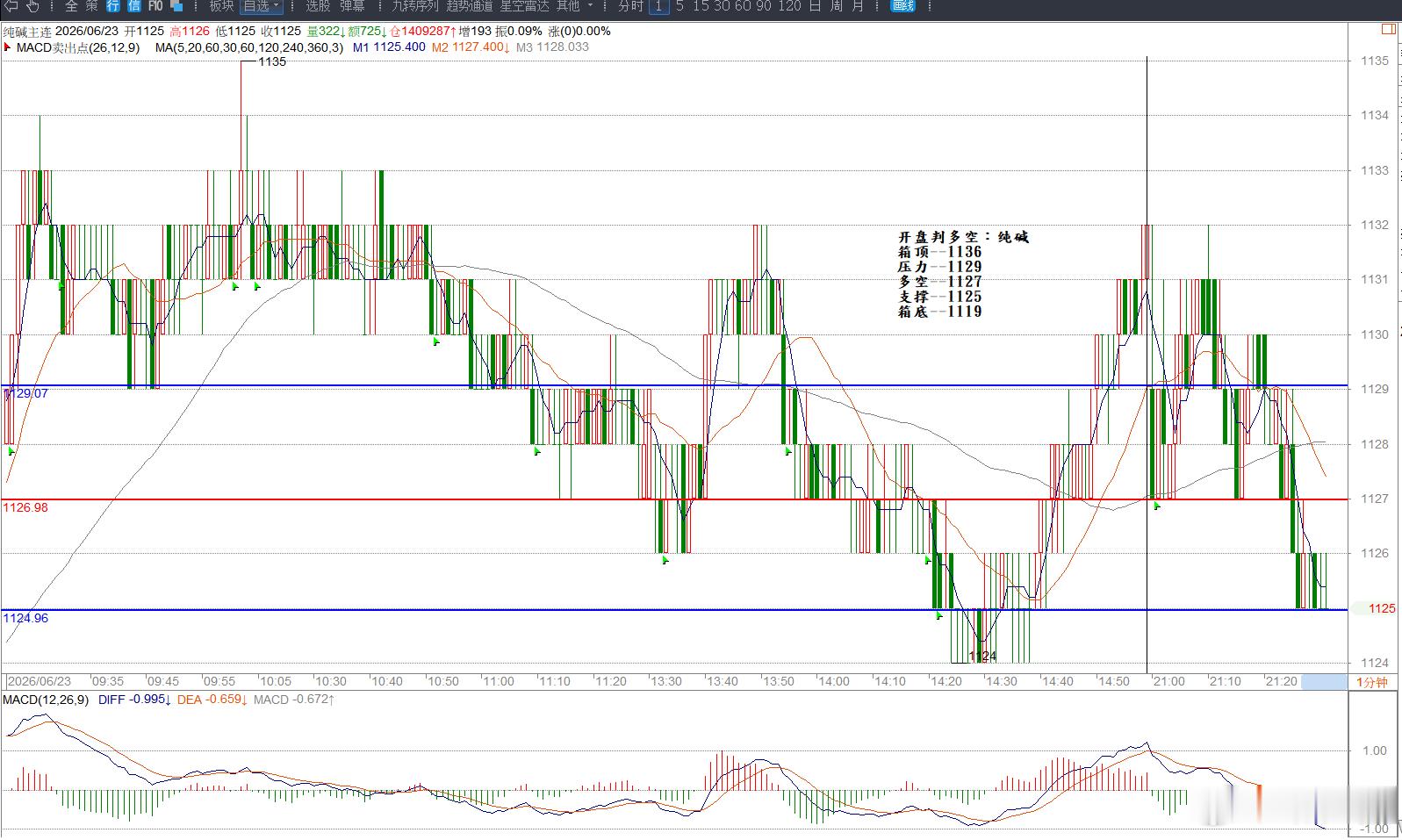Click the blue time axis scroll region
The height and width of the screenshot is (840, 1402).
coord(1324,682)
